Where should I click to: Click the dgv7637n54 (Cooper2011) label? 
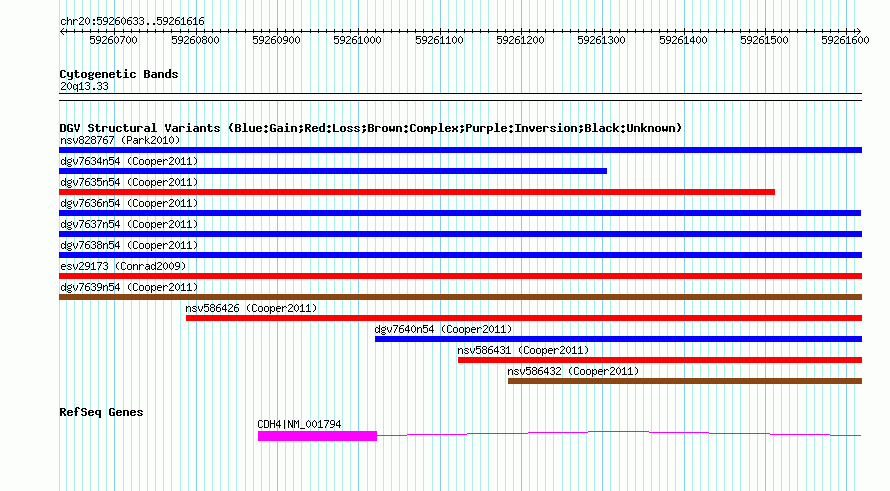click(129, 224)
